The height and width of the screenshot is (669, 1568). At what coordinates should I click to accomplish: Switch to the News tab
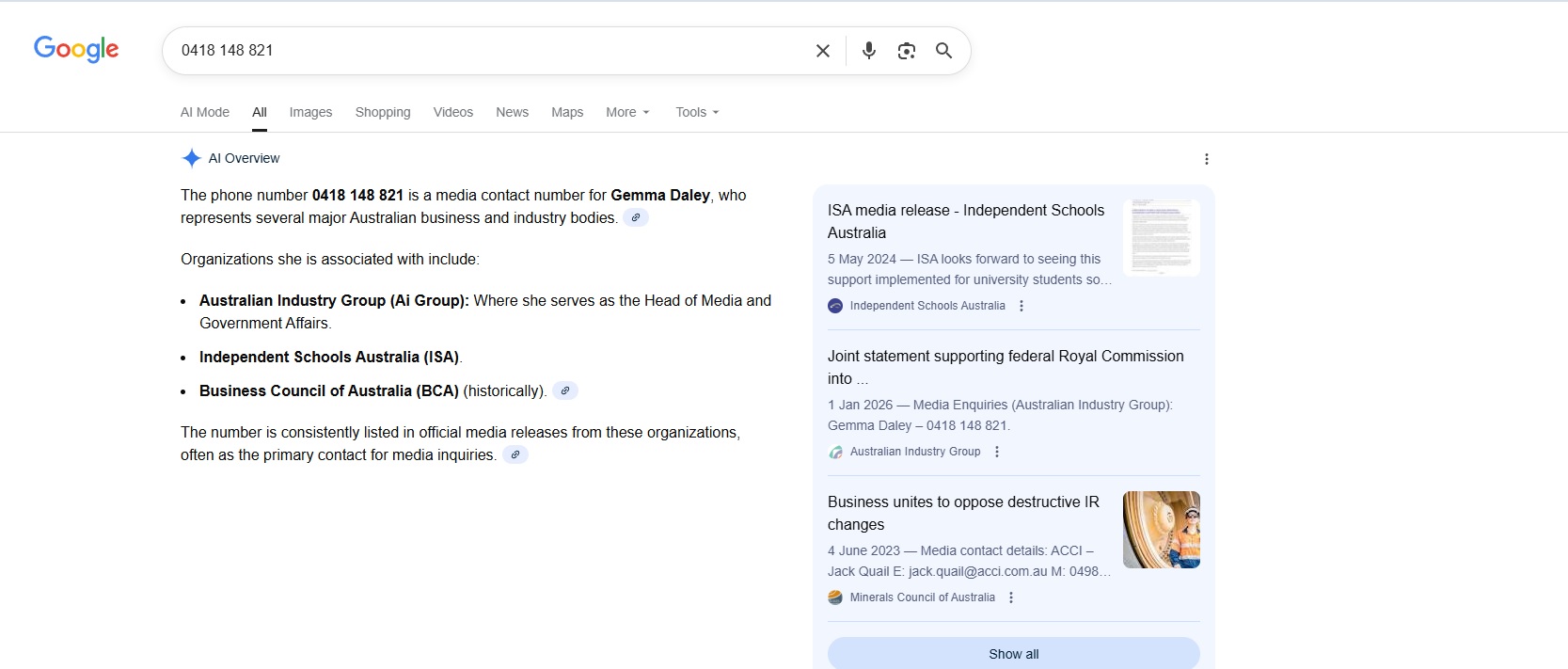[512, 112]
